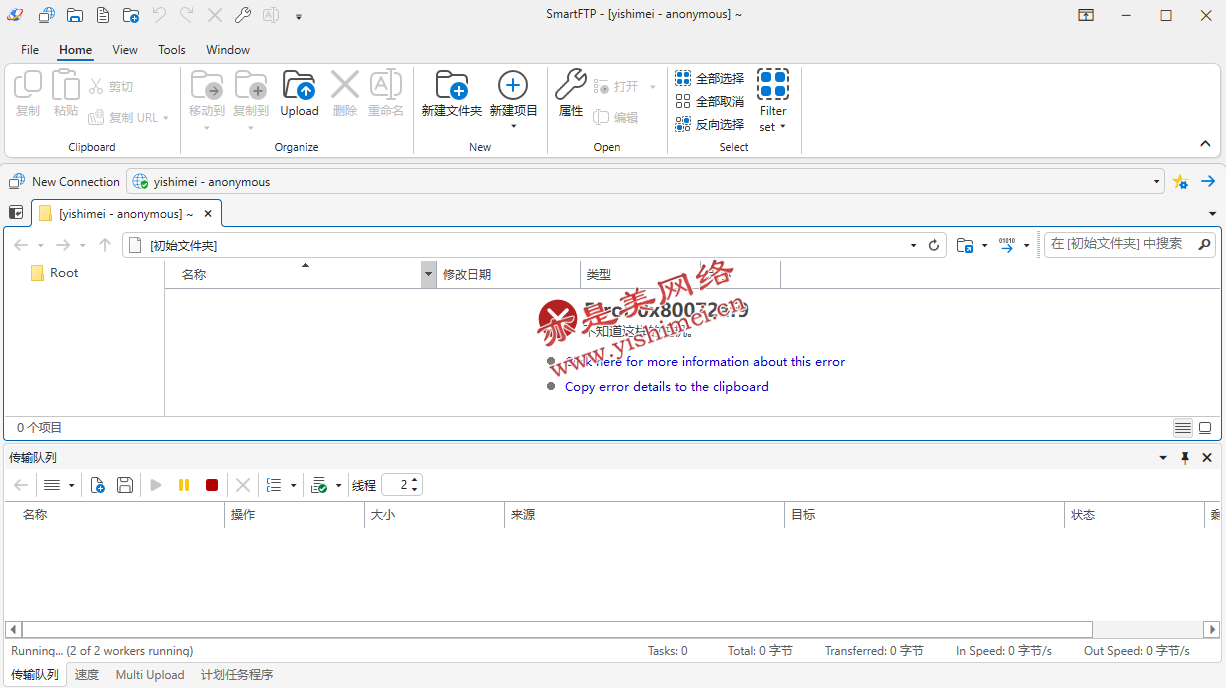Open 属性 properties wrench button

[571, 95]
